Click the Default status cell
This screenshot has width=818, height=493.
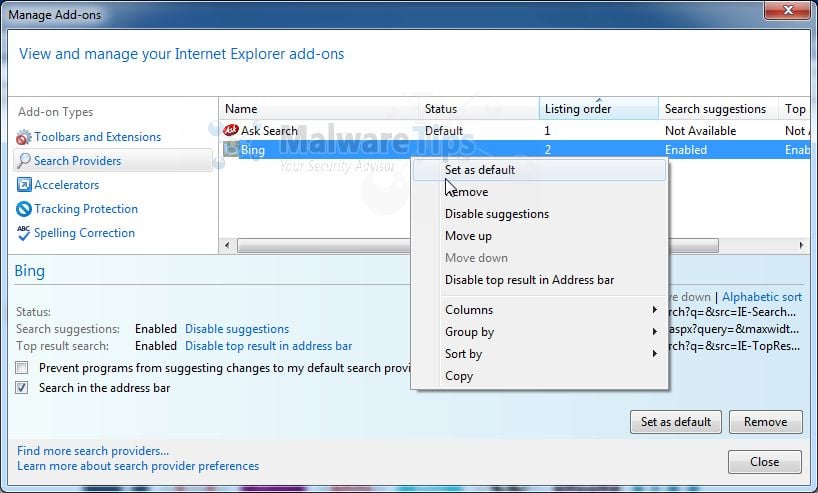tap(443, 131)
